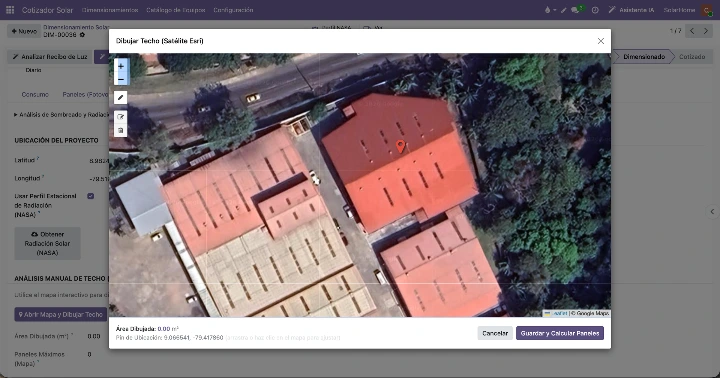
Task: Open the apps grid menu
Action: 10,10
